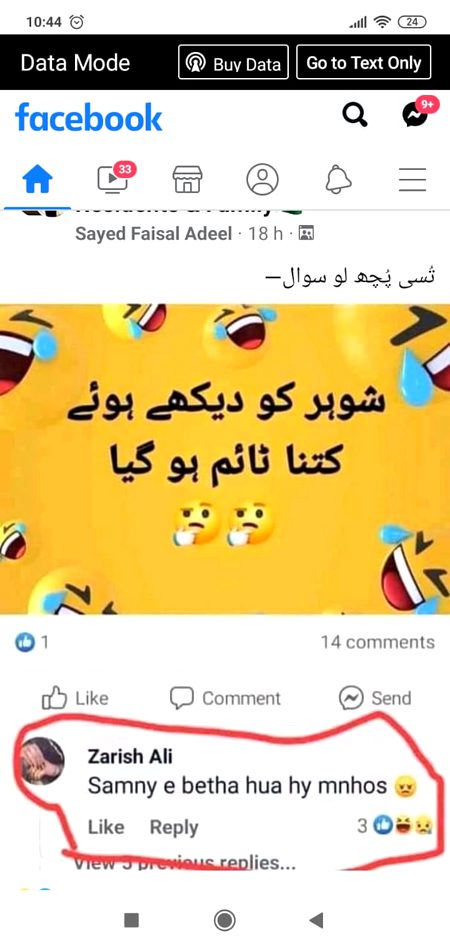Open Facebook search magnifier icon

click(x=355, y=113)
